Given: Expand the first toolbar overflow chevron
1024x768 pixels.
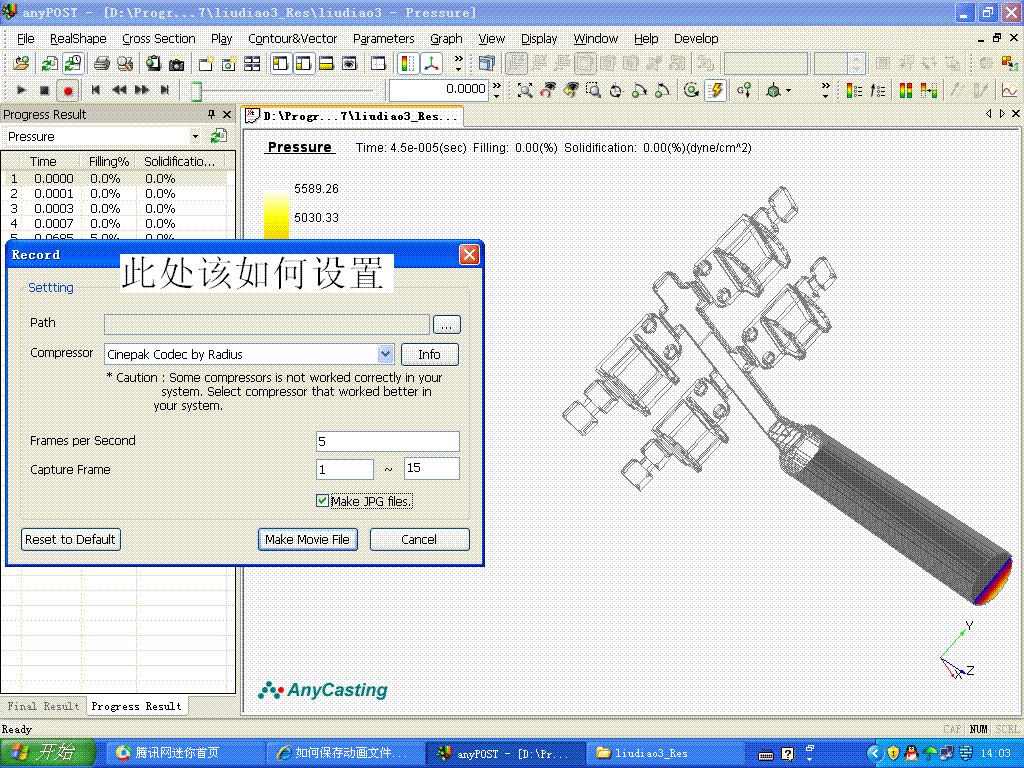Looking at the screenshot, I should click(458, 63).
